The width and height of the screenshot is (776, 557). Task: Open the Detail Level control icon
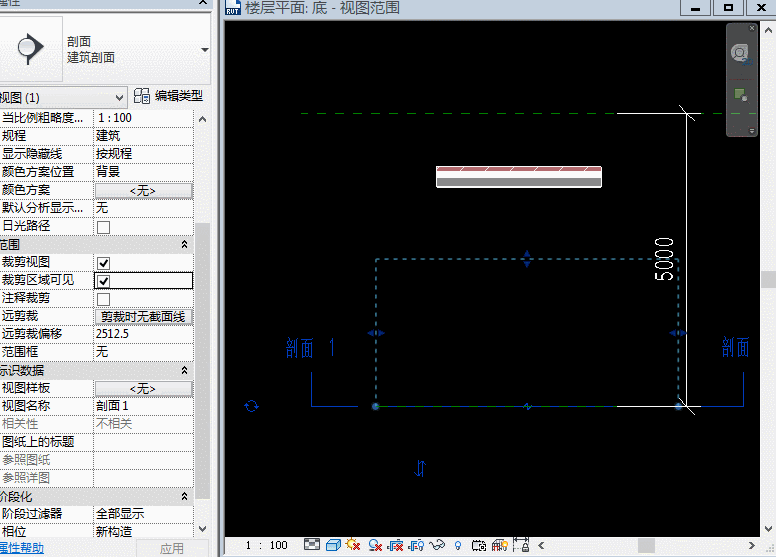coord(312,545)
